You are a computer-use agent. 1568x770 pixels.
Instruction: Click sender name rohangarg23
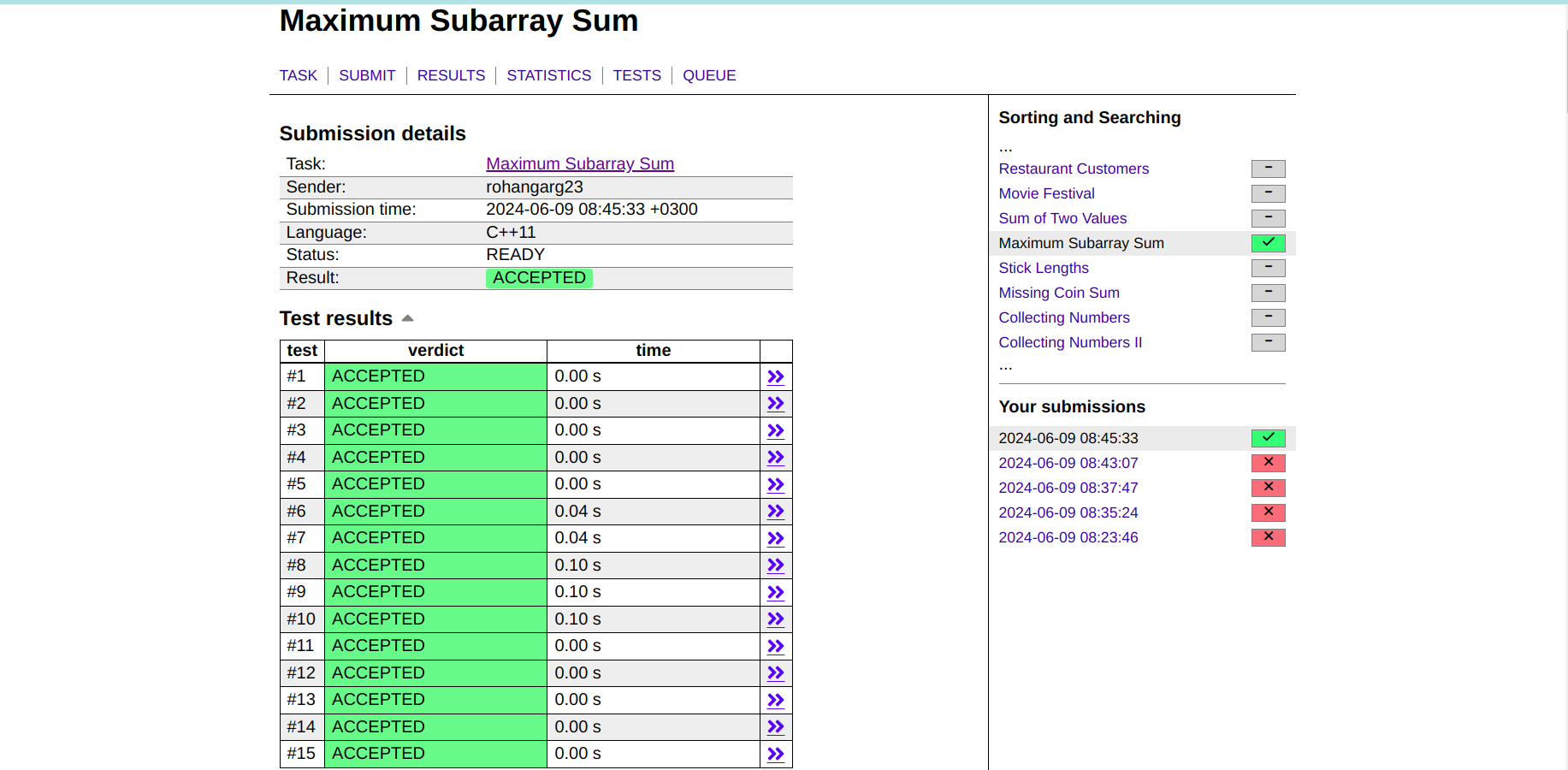pos(535,187)
